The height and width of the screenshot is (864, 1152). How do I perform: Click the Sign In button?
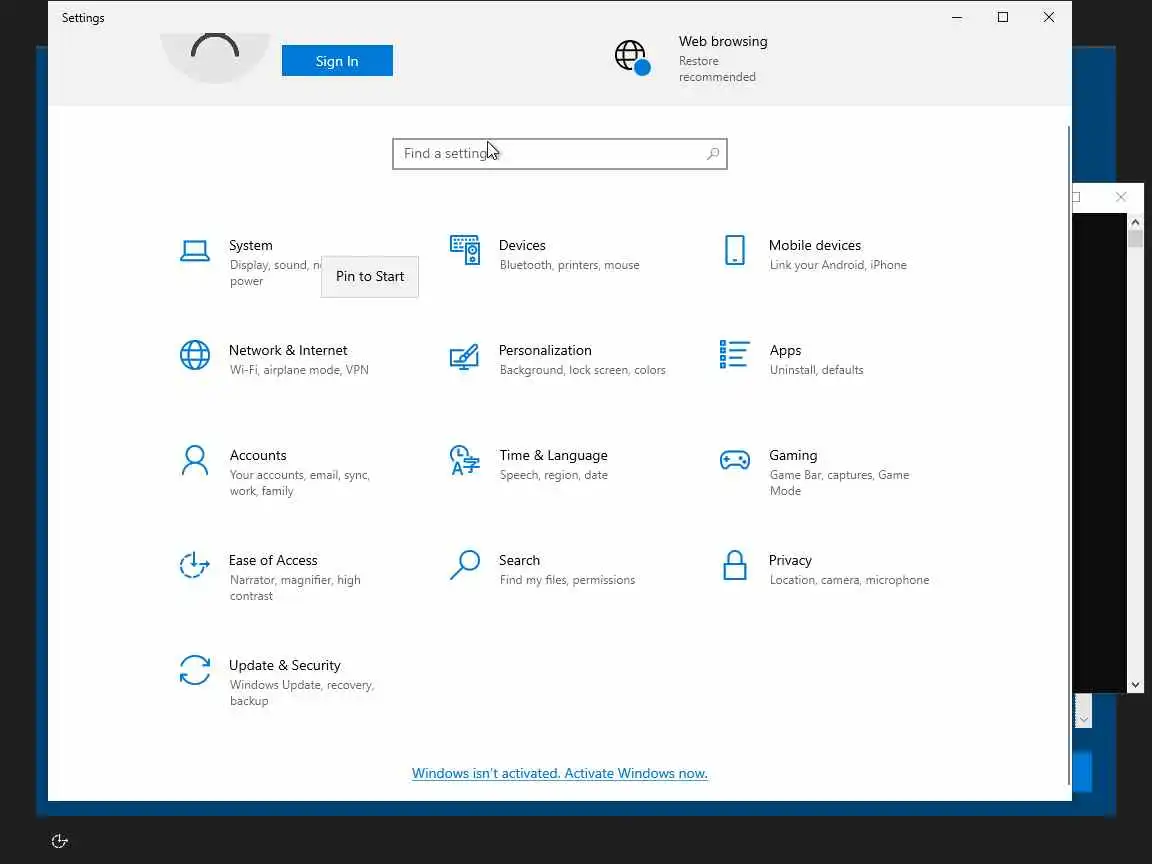[x=337, y=61]
